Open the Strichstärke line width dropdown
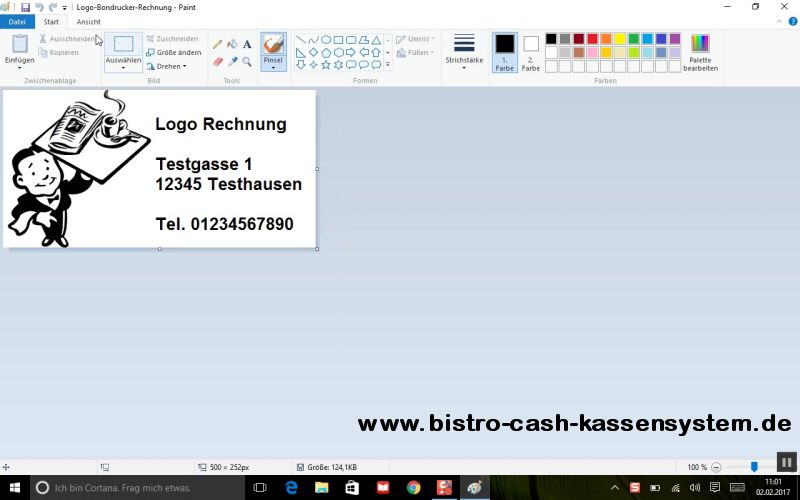Image resolution: width=800 pixels, height=500 pixels. point(464,50)
